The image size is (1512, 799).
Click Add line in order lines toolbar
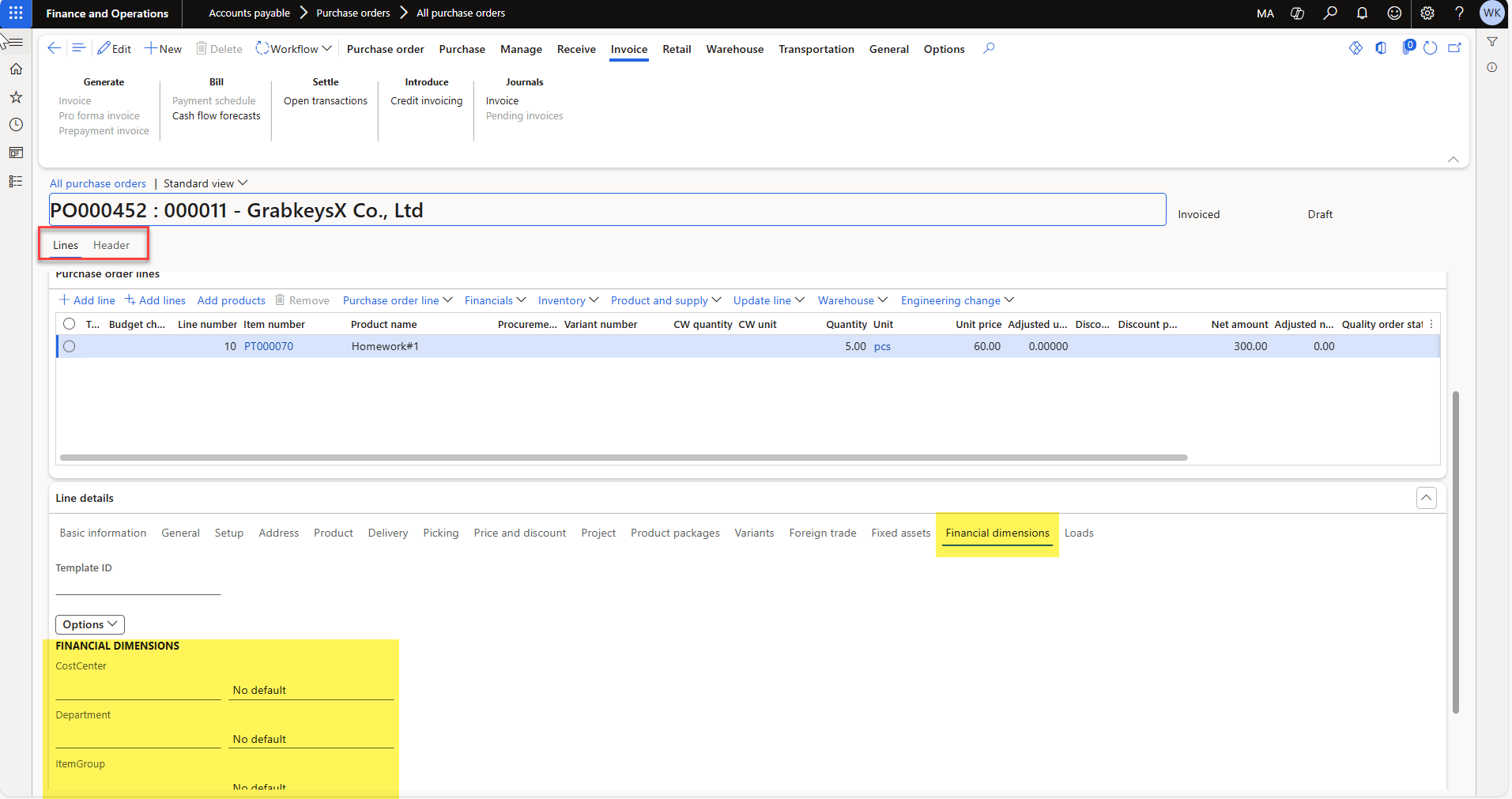coord(87,300)
